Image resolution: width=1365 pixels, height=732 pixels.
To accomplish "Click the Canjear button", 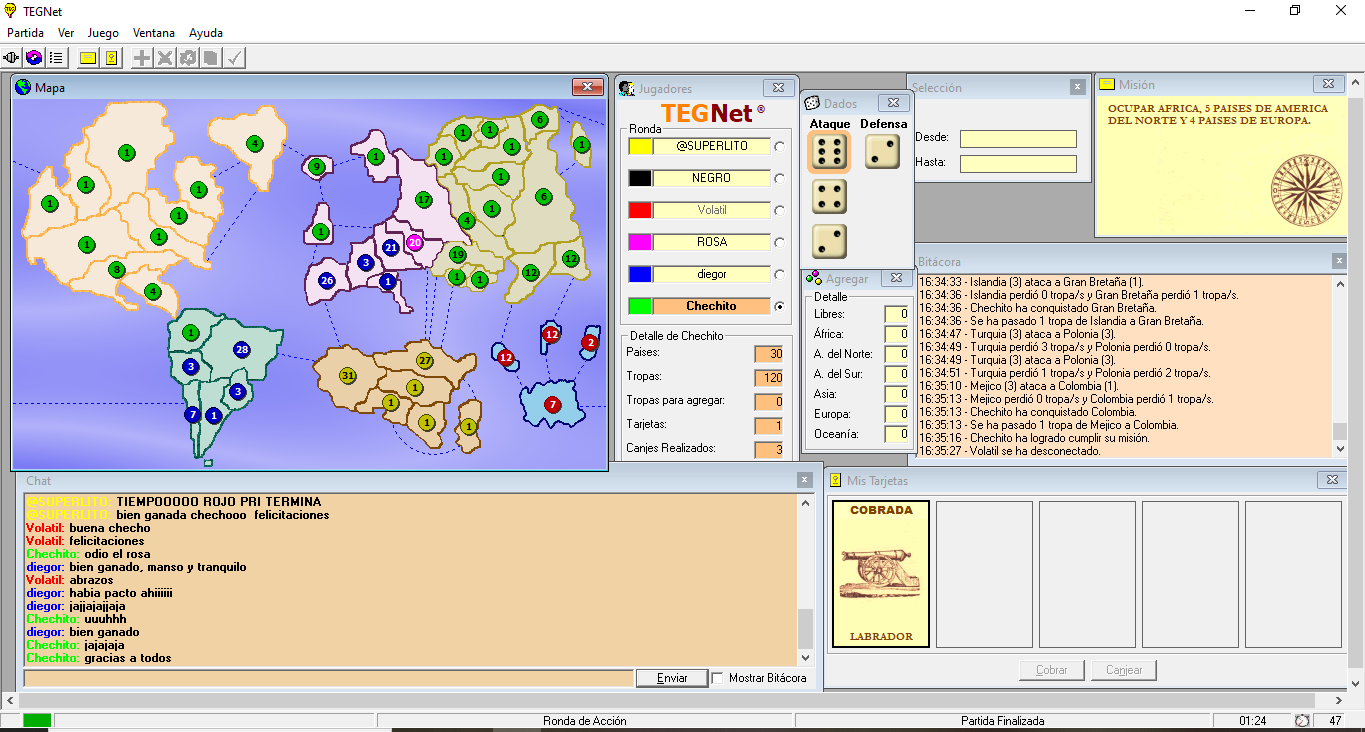I will click(1124, 670).
